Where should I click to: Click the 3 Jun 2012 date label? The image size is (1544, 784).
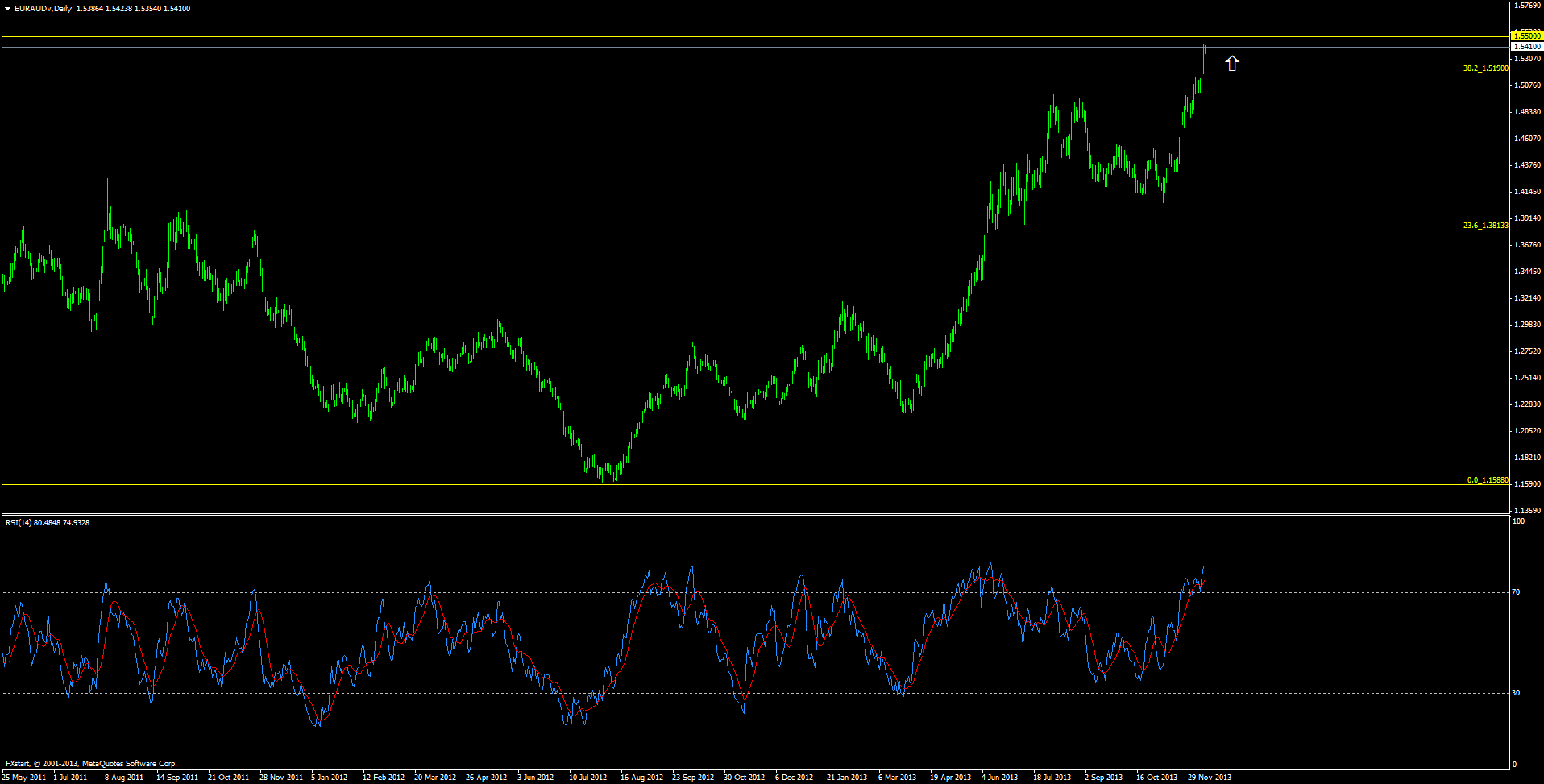[x=536, y=778]
